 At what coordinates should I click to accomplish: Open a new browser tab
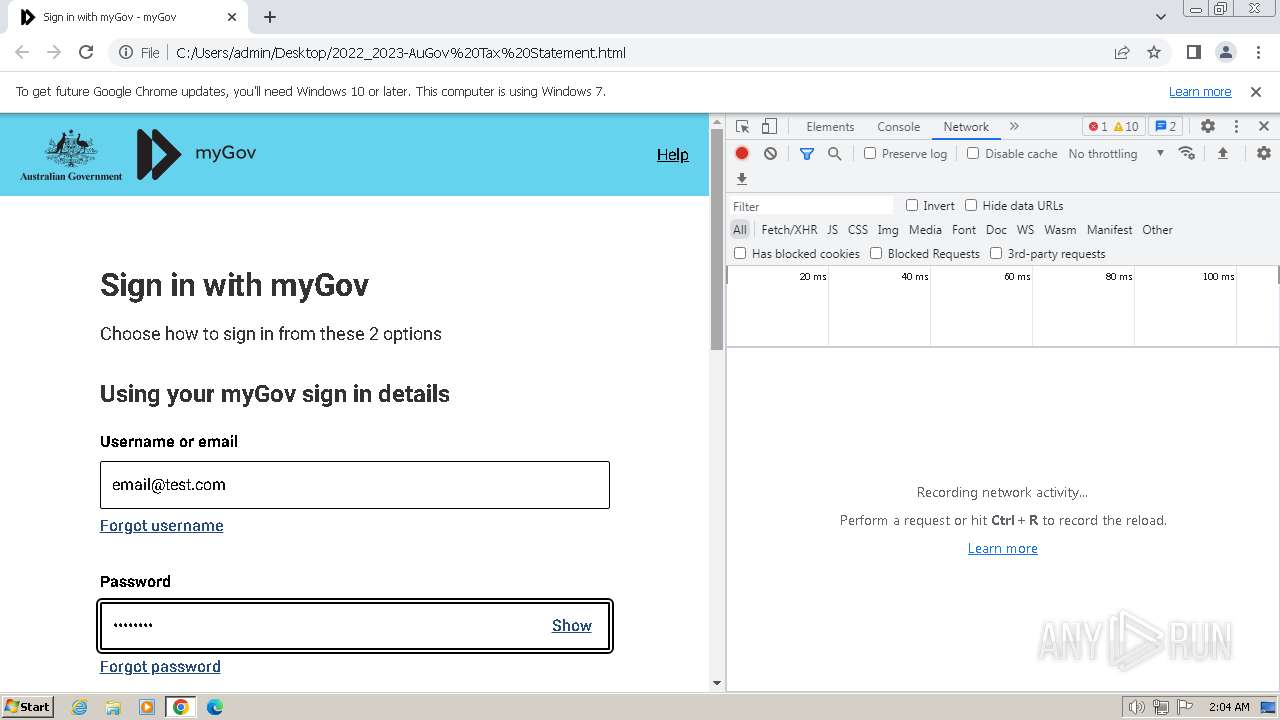pyautogui.click(x=270, y=17)
